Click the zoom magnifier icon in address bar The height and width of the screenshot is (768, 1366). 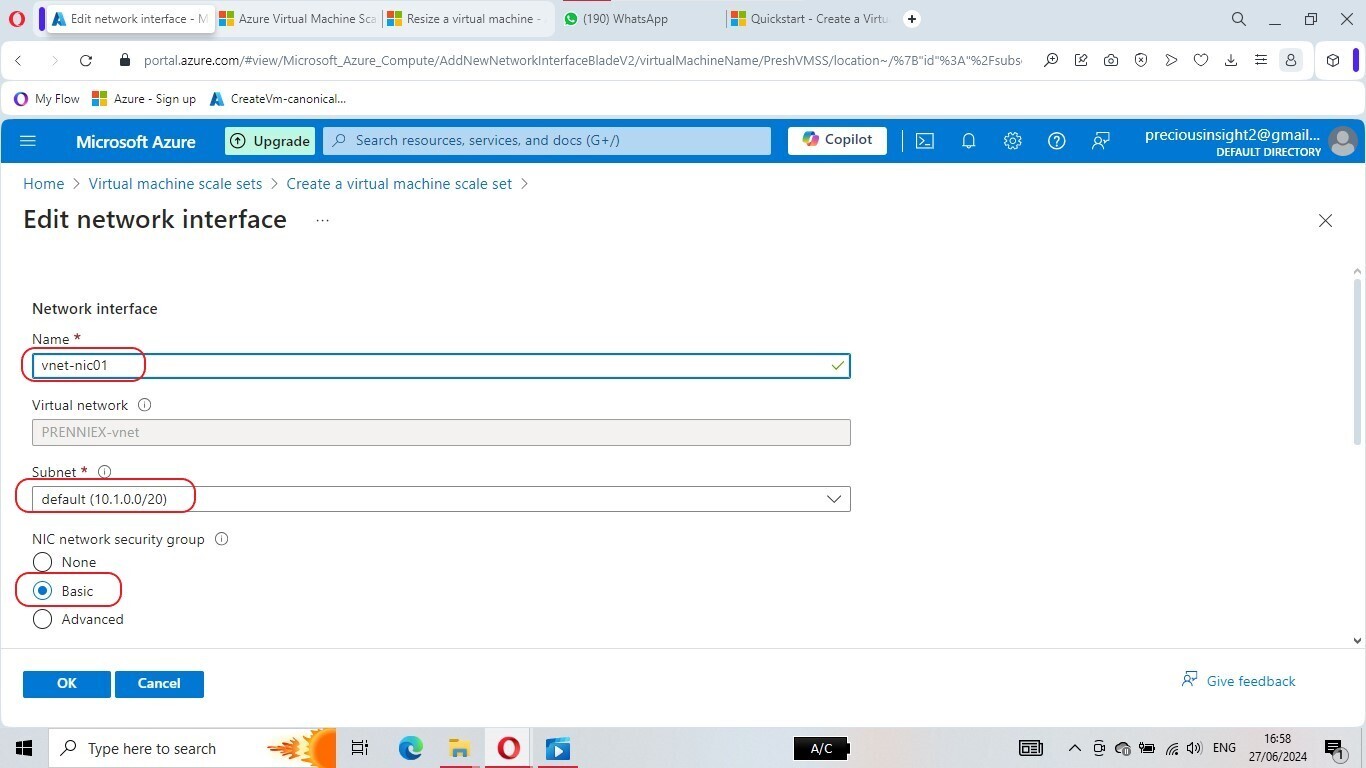pyautogui.click(x=1051, y=60)
